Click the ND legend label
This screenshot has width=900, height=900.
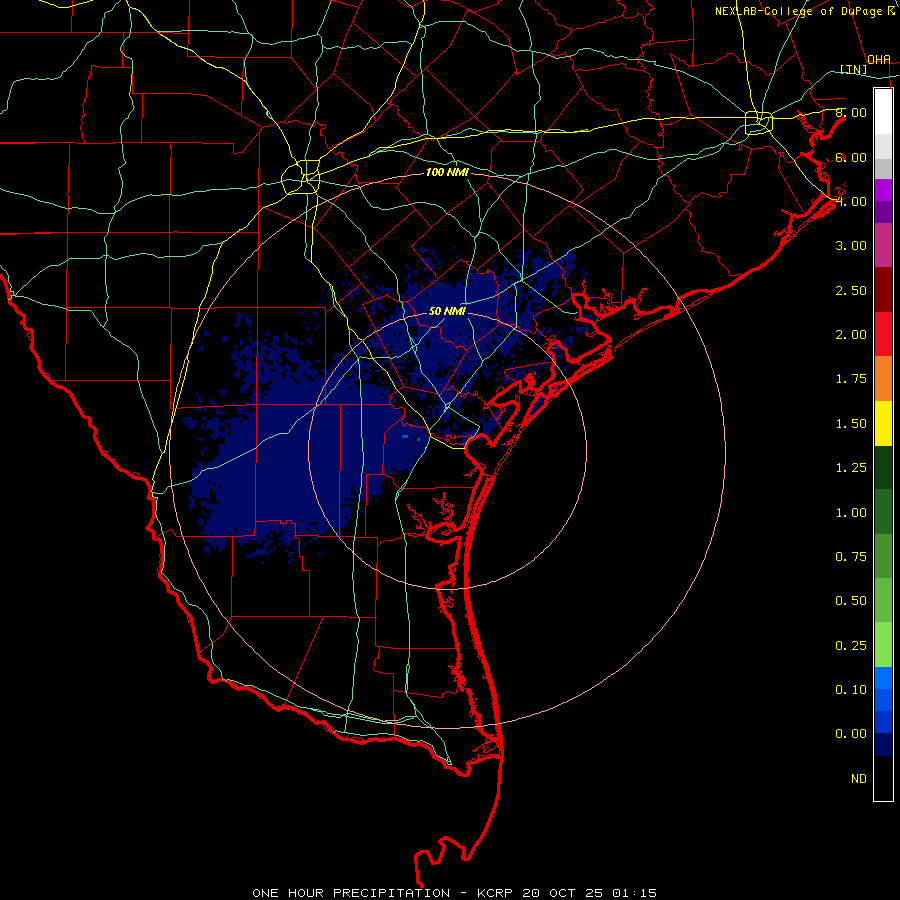[x=859, y=779]
